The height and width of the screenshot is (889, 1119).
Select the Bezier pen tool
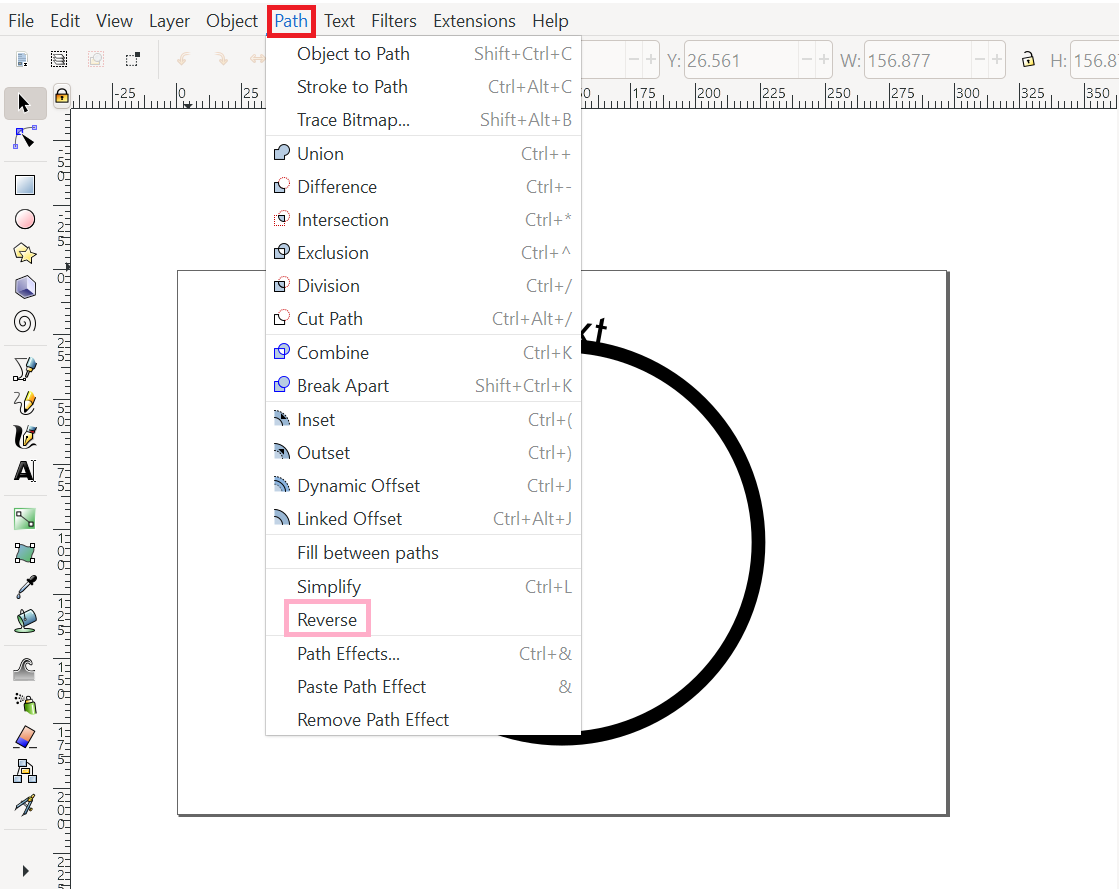point(24,369)
